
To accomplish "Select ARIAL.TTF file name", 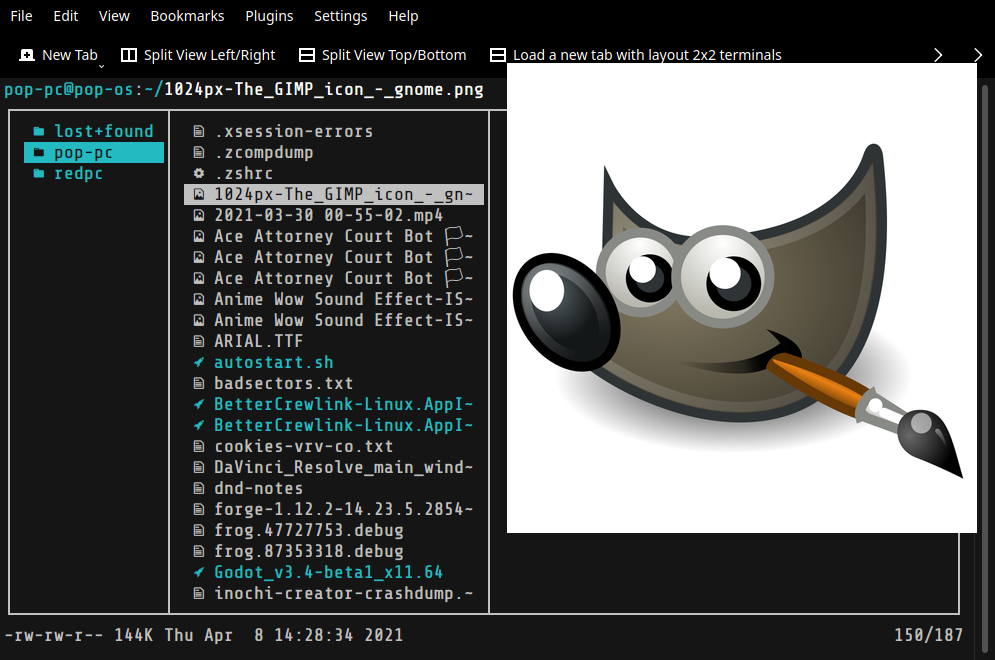I will click(259, 341).
